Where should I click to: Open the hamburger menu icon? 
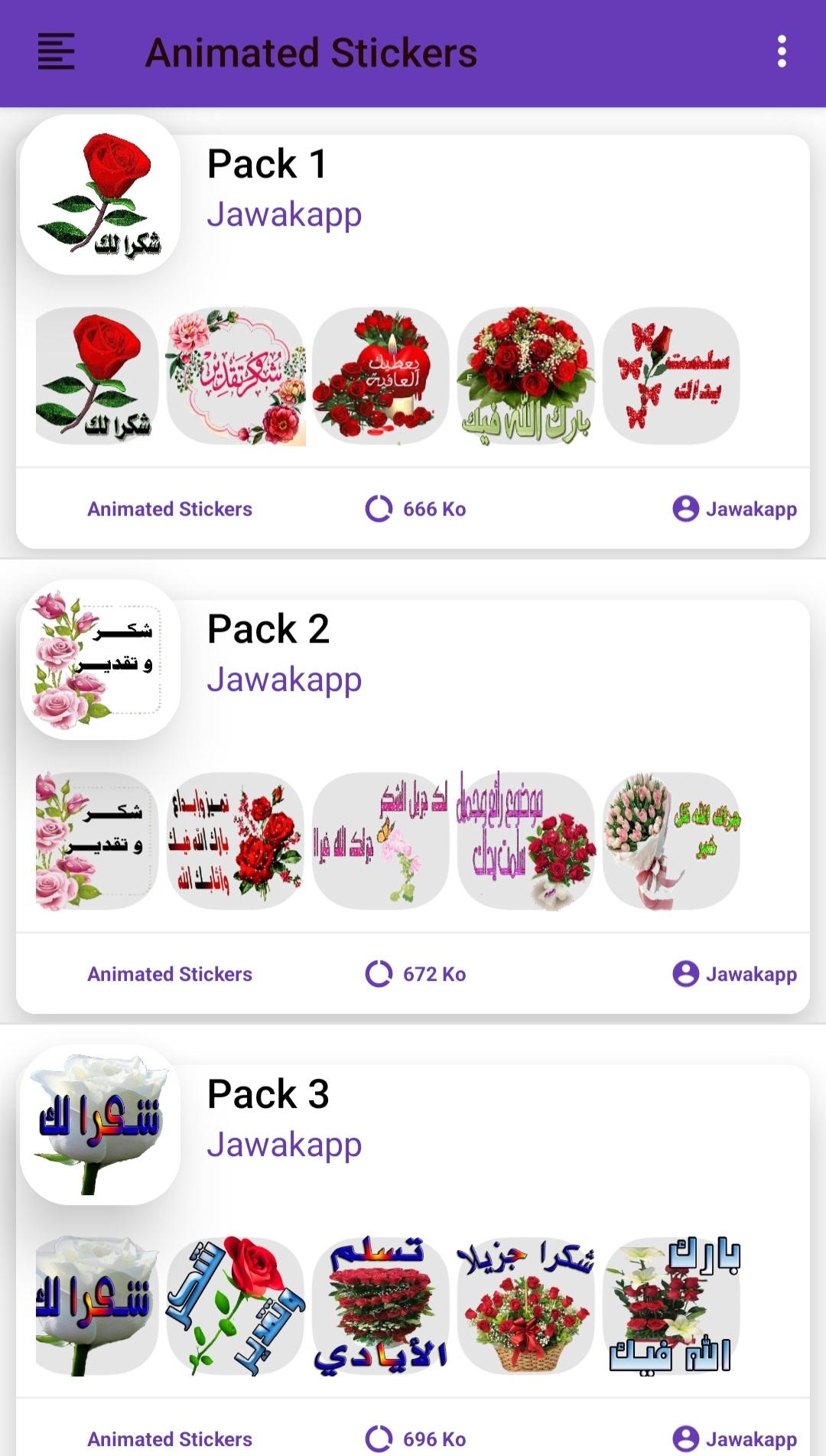(57, 52)
